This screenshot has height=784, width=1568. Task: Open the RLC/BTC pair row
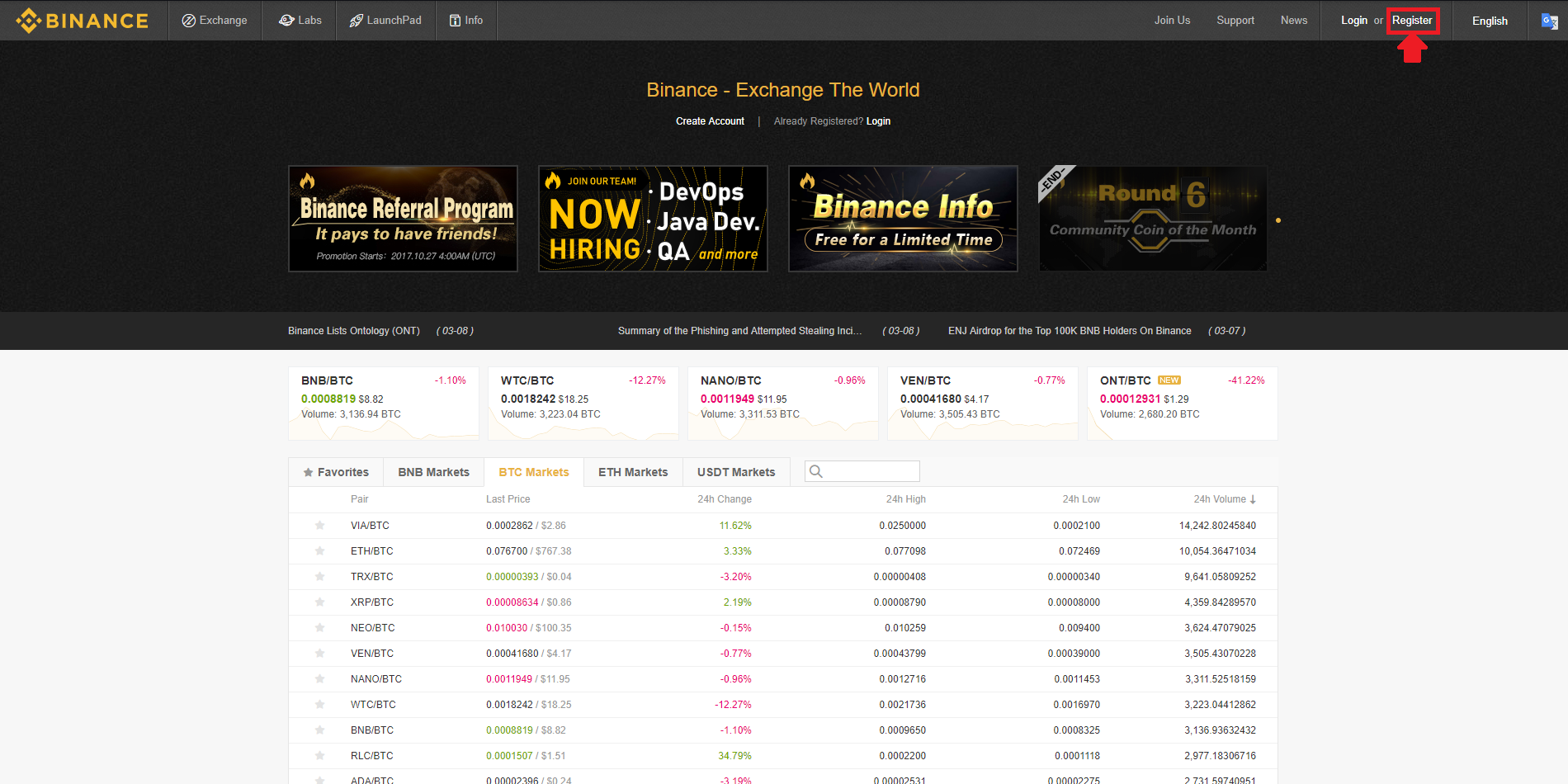783,756
